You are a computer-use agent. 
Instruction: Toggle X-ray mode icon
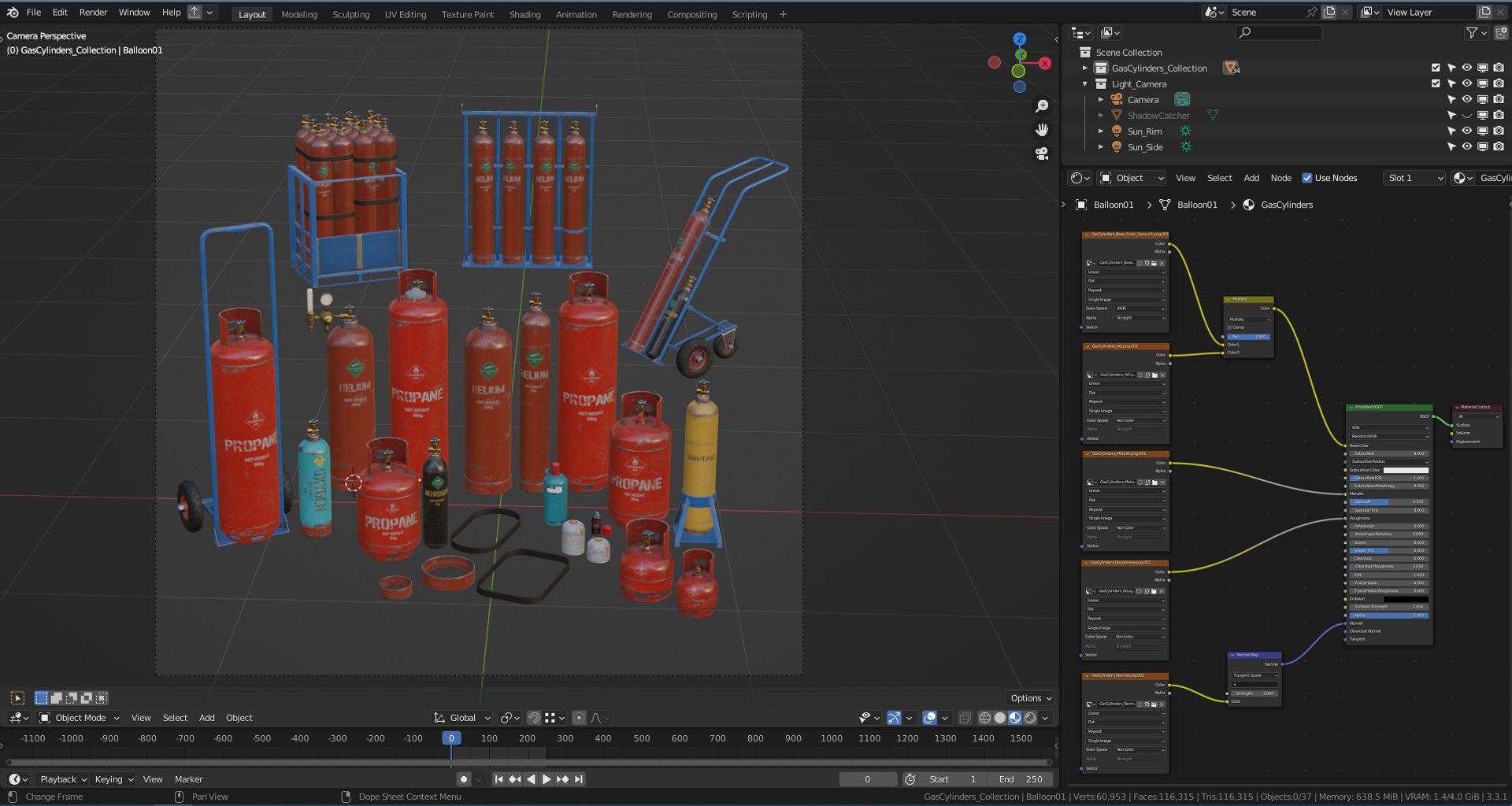[965, 718]
